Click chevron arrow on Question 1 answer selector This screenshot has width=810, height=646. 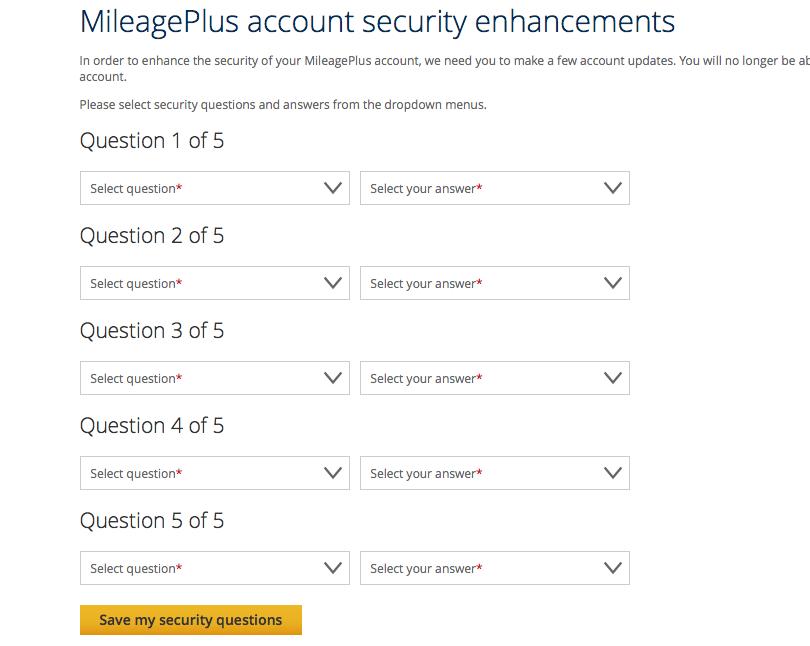click(614, 188)
